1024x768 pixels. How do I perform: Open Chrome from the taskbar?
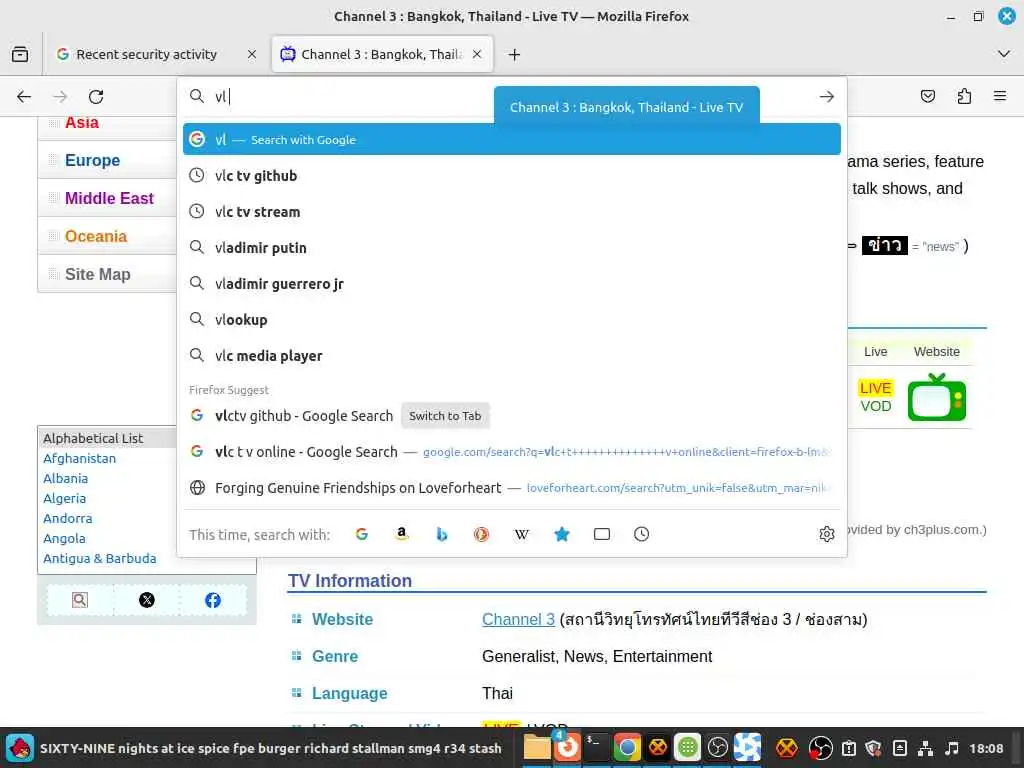[x=627, y=748]
